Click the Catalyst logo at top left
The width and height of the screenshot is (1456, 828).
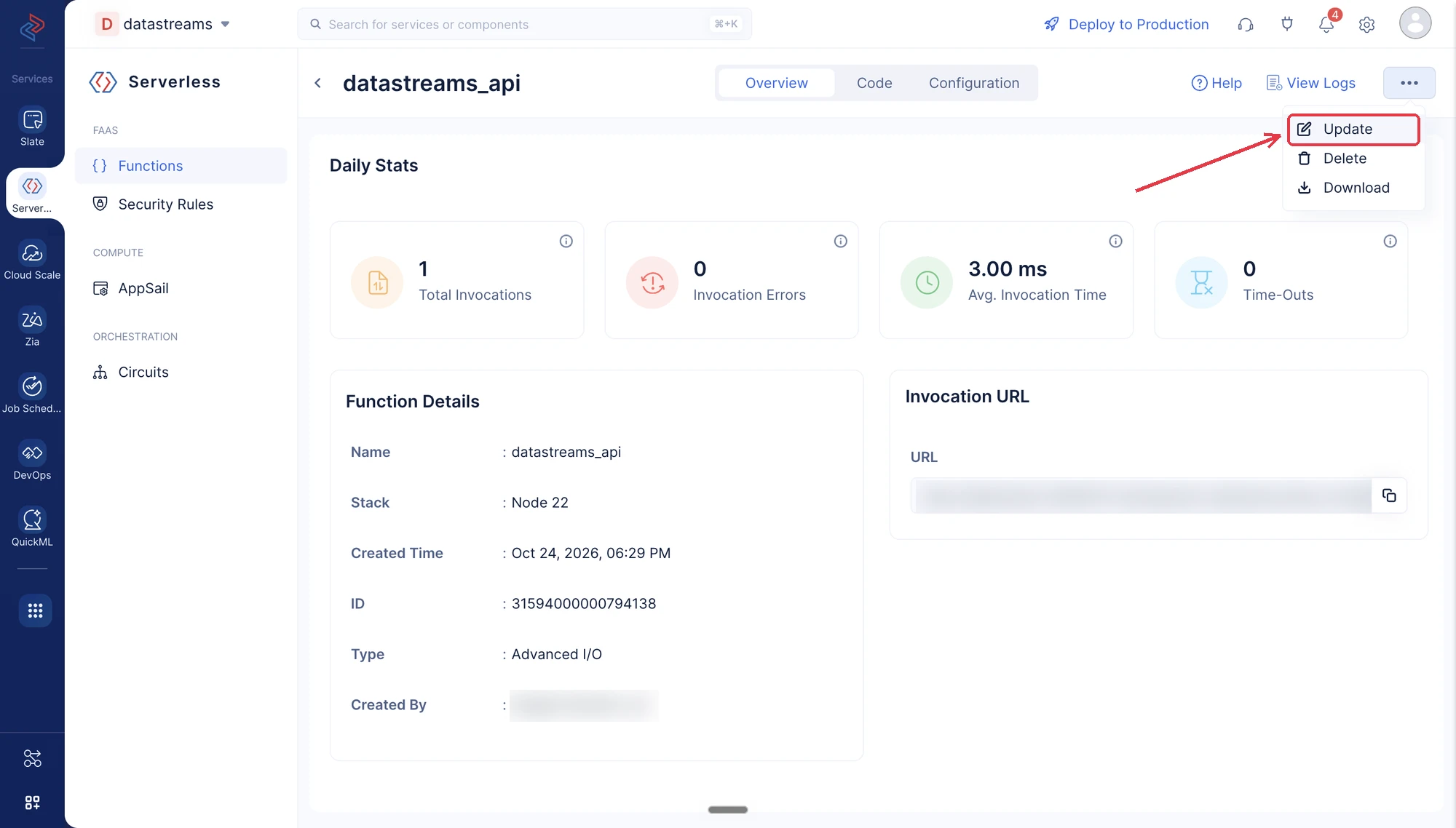point(32,28)
